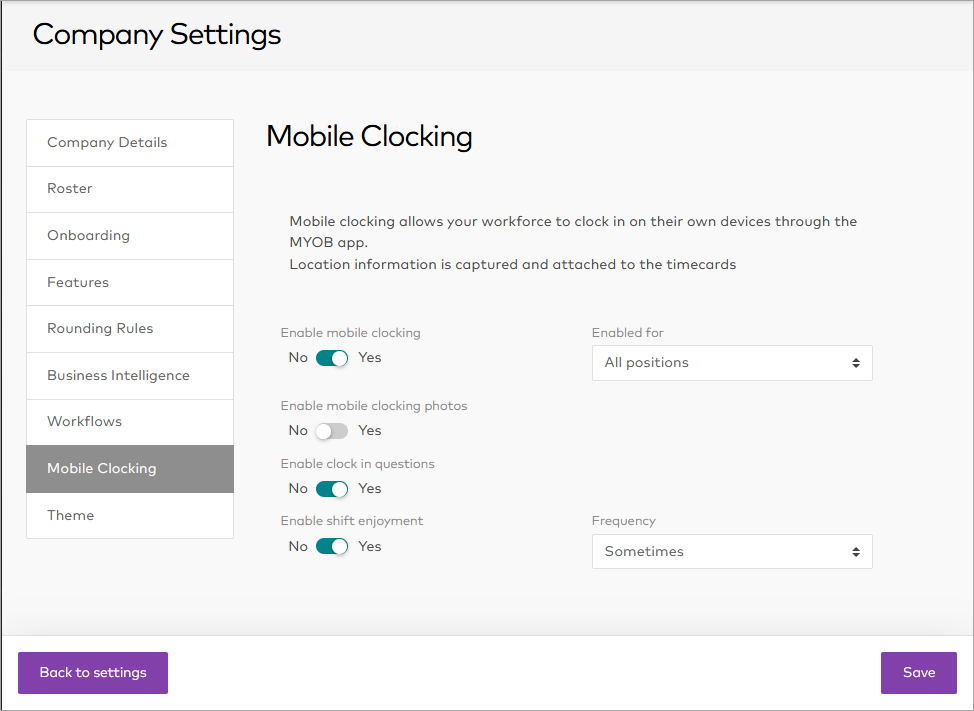Save the company settings
The image size is (974, 711).
(x=918, y=673)
